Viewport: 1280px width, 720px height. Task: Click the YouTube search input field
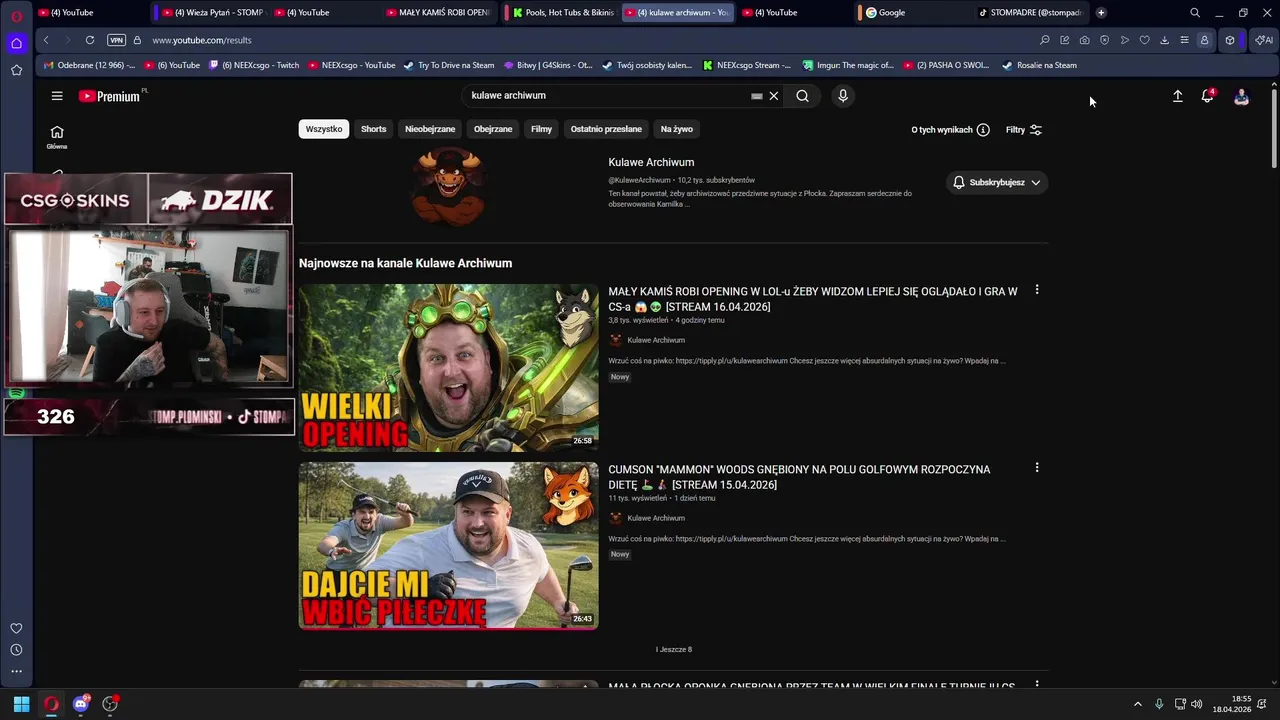coord(605,96)
